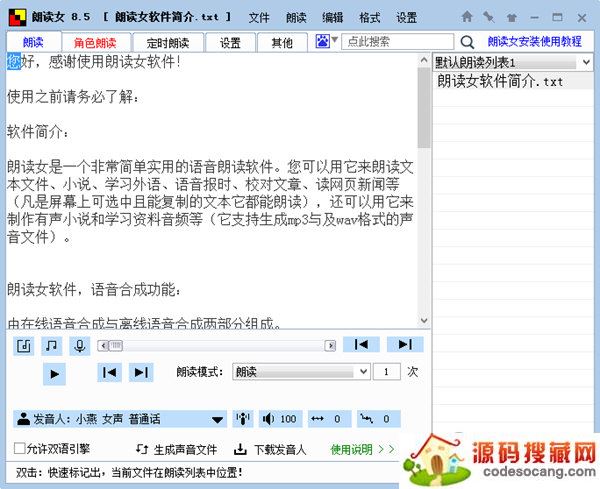The width and height of the screenshot is (600, 489).
Task: Open the 朗读模式 combo box
Action: pyautogui.click(x=302, y=372)
